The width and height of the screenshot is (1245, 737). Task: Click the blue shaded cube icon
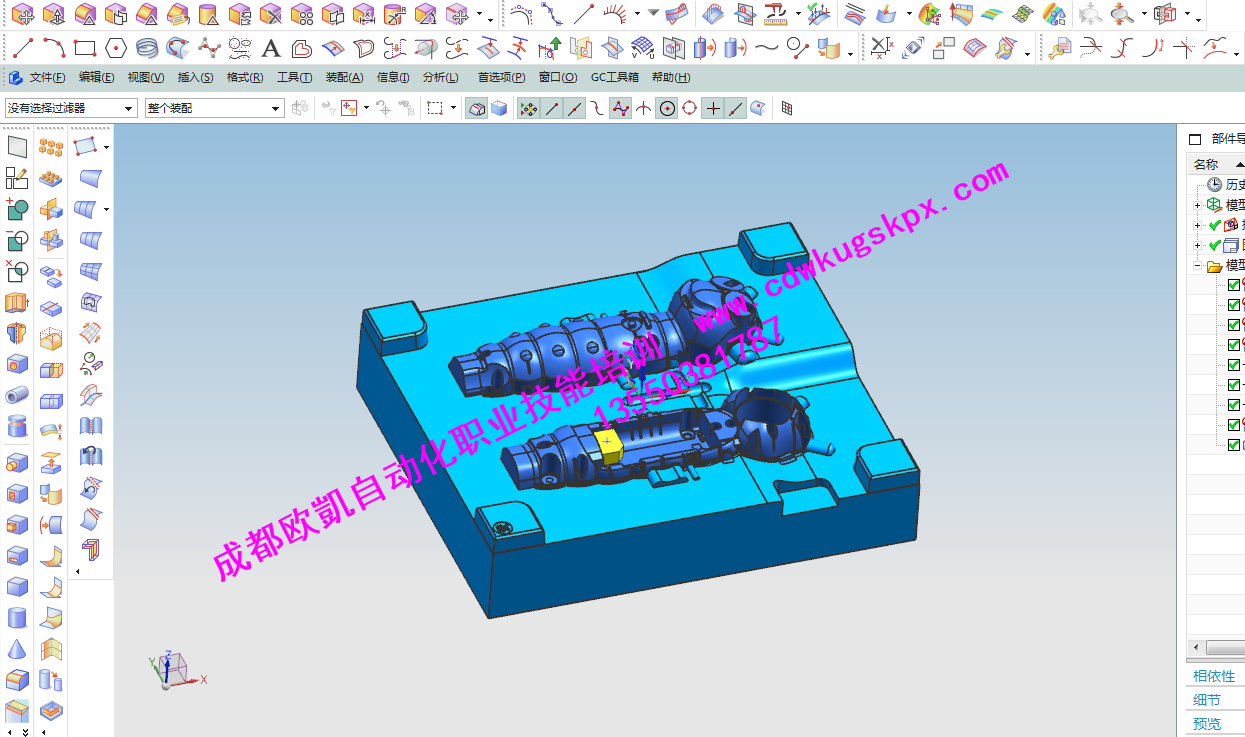coord(499,108)
